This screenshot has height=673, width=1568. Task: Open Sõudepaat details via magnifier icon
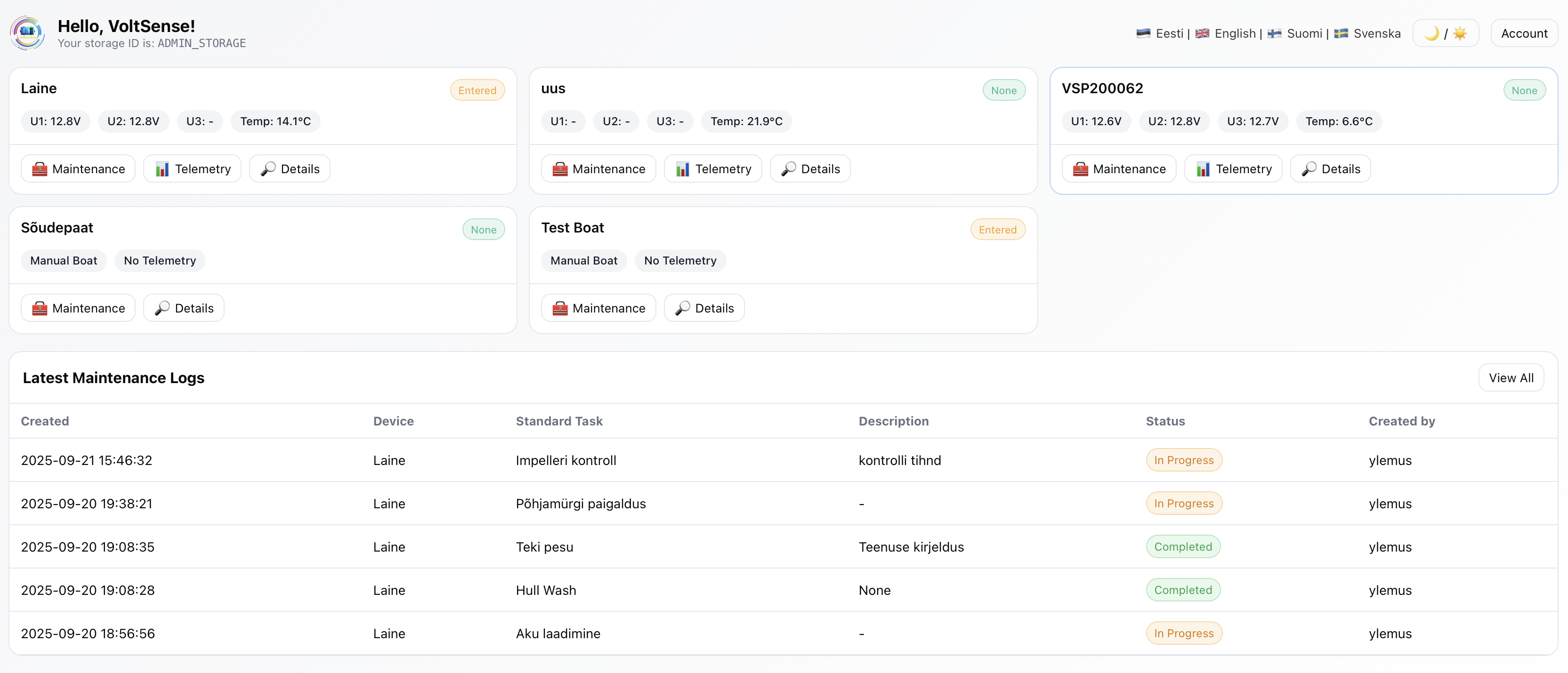pyautogui.click(x=162, y=308)
